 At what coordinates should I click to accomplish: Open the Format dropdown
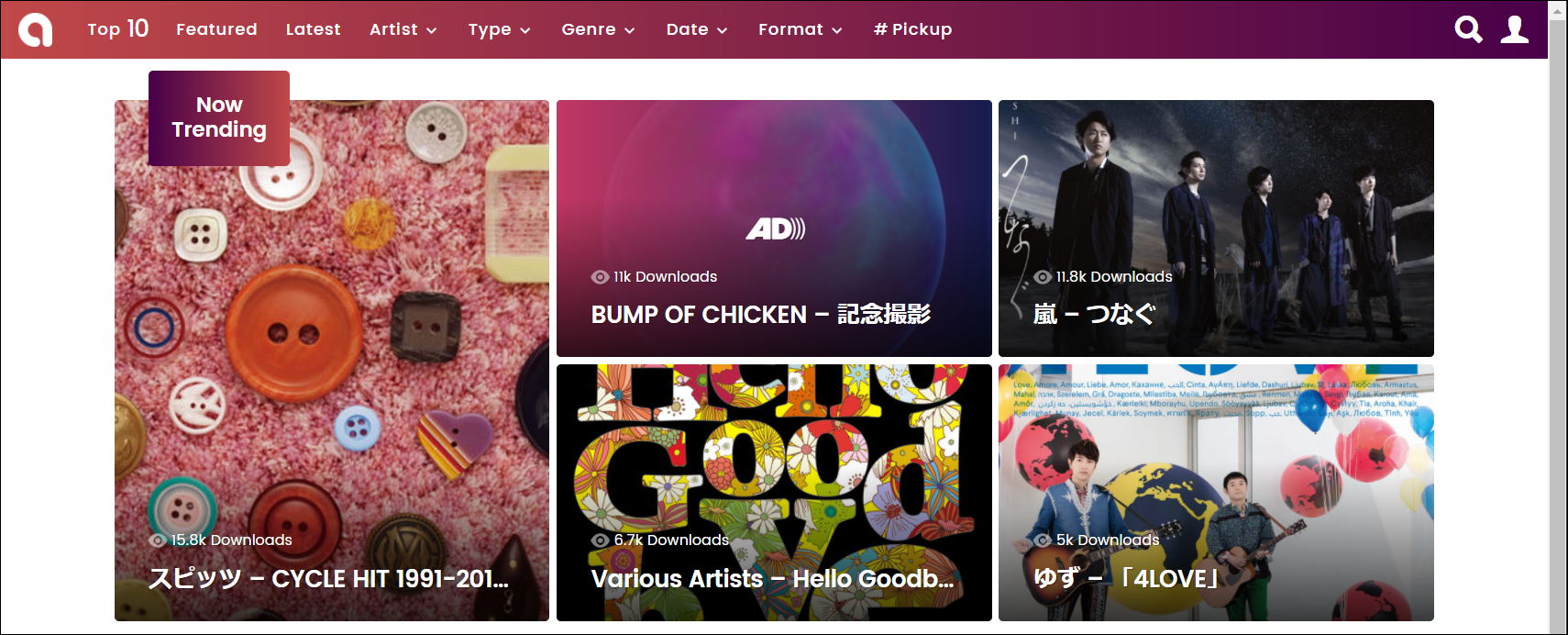(x=800, y=29)
